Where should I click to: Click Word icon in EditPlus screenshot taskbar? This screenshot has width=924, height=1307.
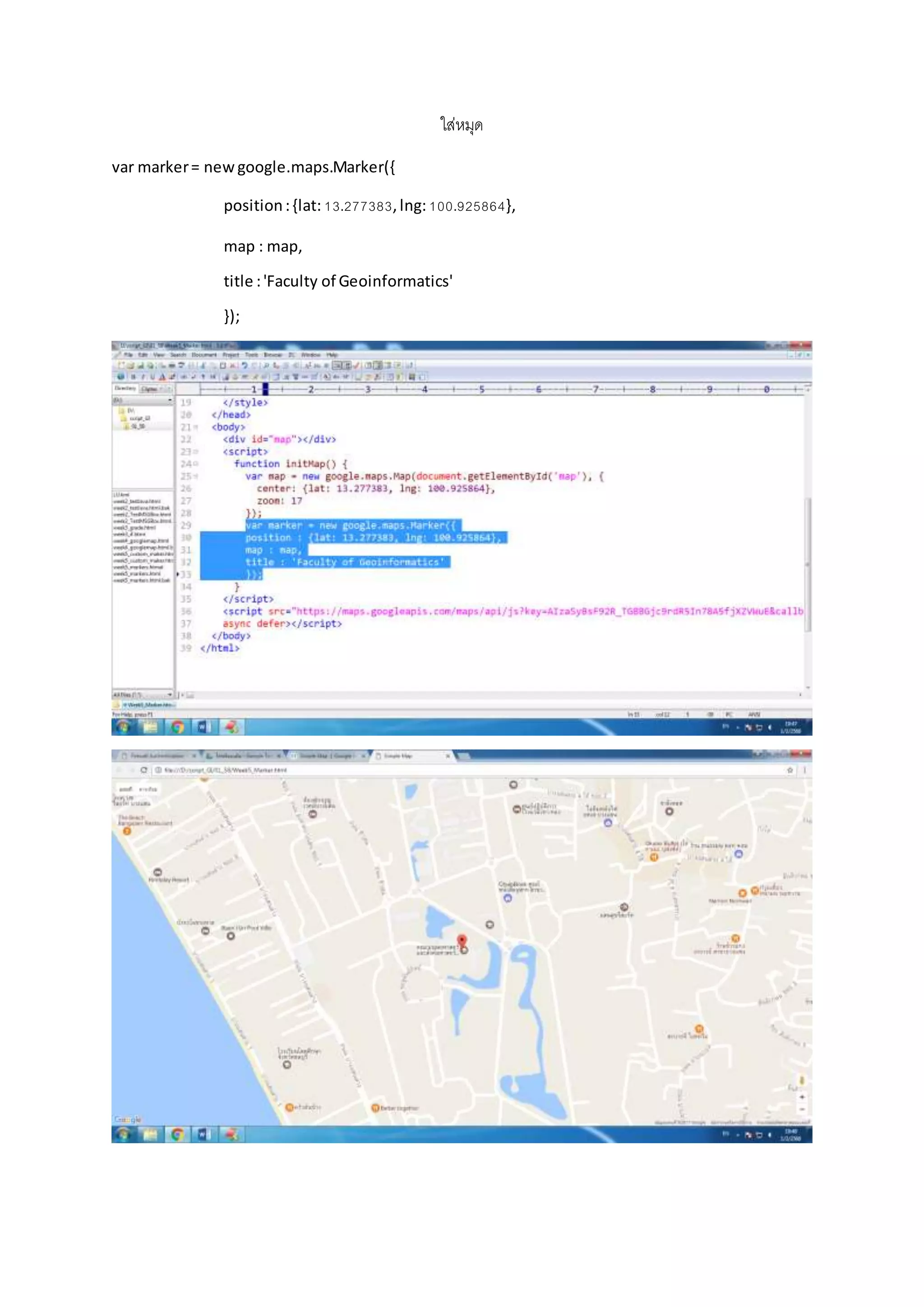pyautogui.click(x=203, y=727)
